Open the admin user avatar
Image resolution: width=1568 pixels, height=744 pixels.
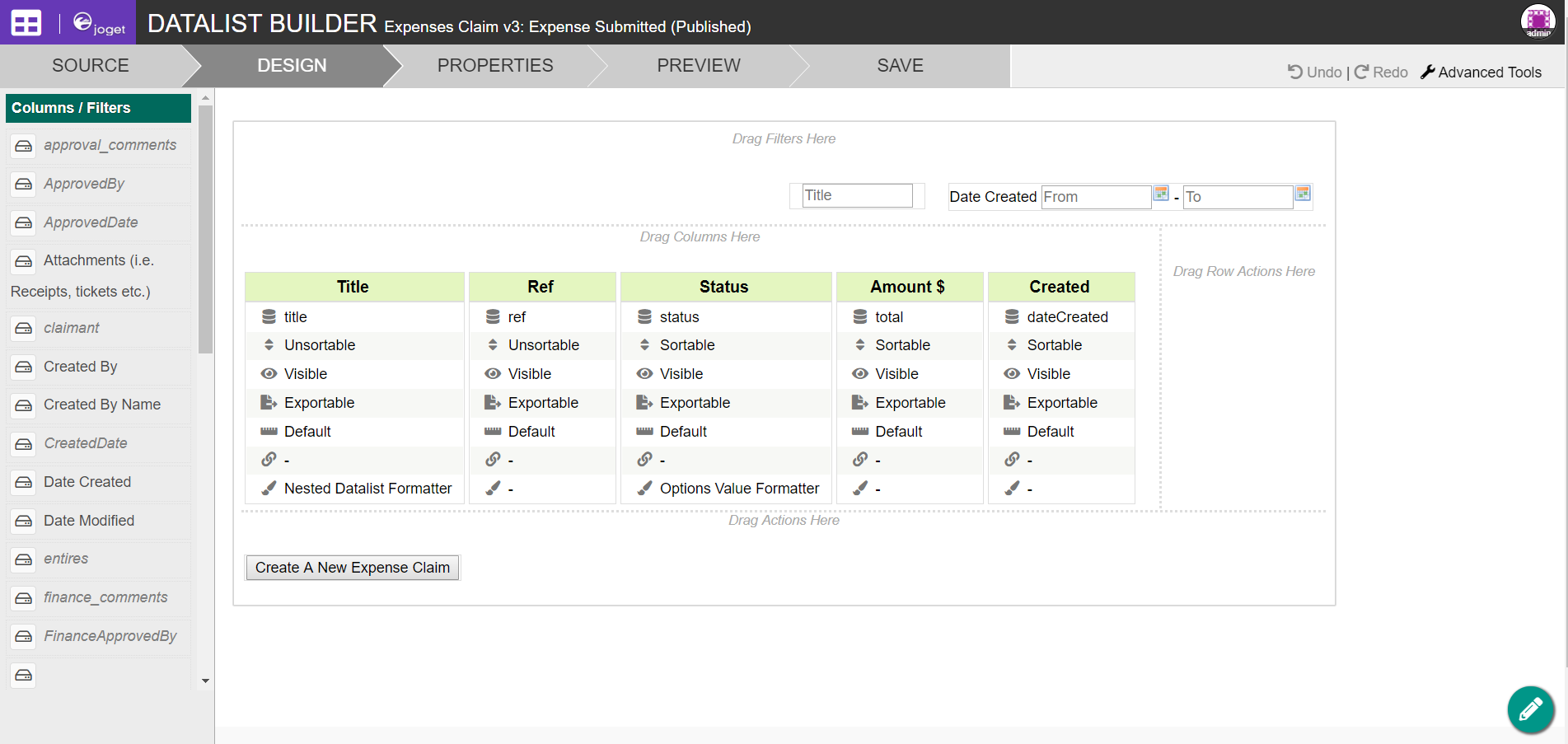click(x=1538, y=21)
